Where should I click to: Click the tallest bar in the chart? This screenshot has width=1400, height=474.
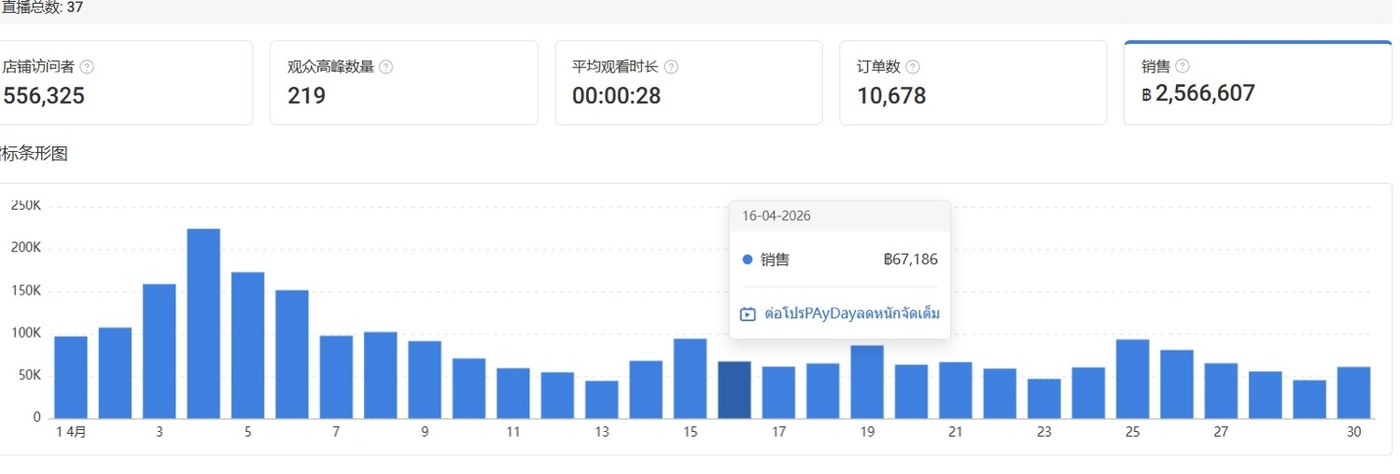click(x=203, y=323)
